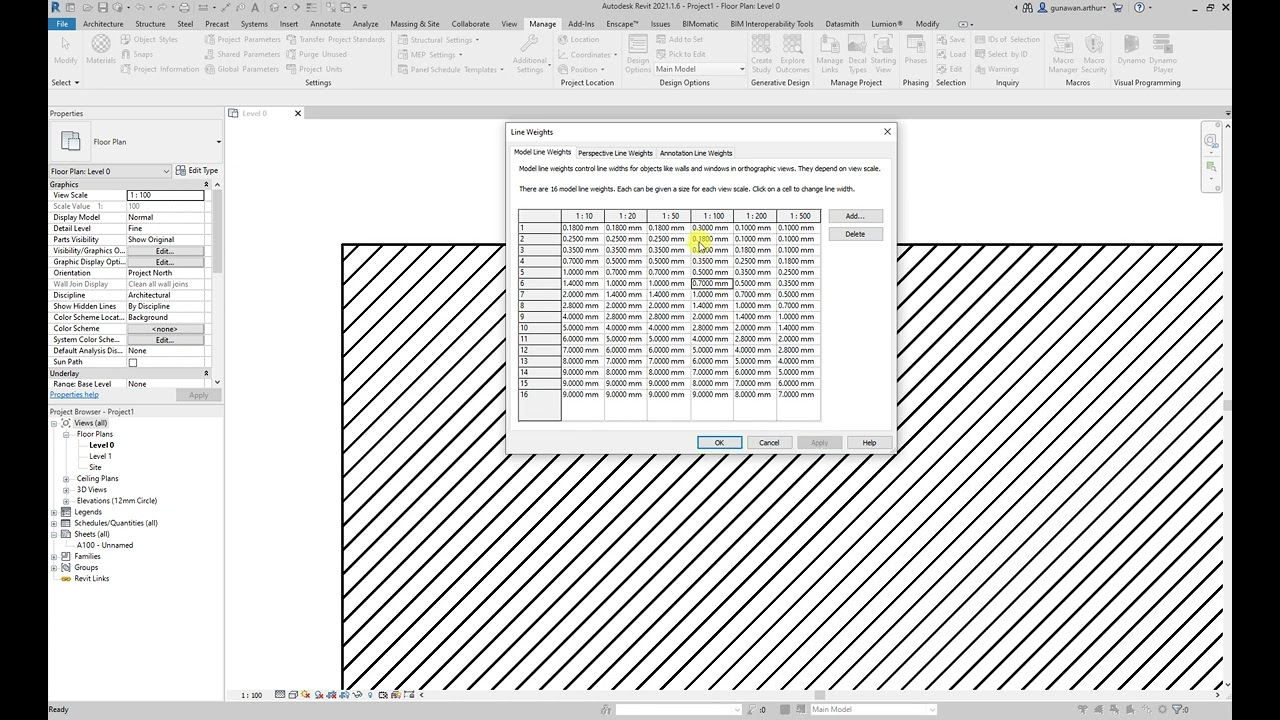
Task: Open the Phases tool
Action: tap(915, 51)
